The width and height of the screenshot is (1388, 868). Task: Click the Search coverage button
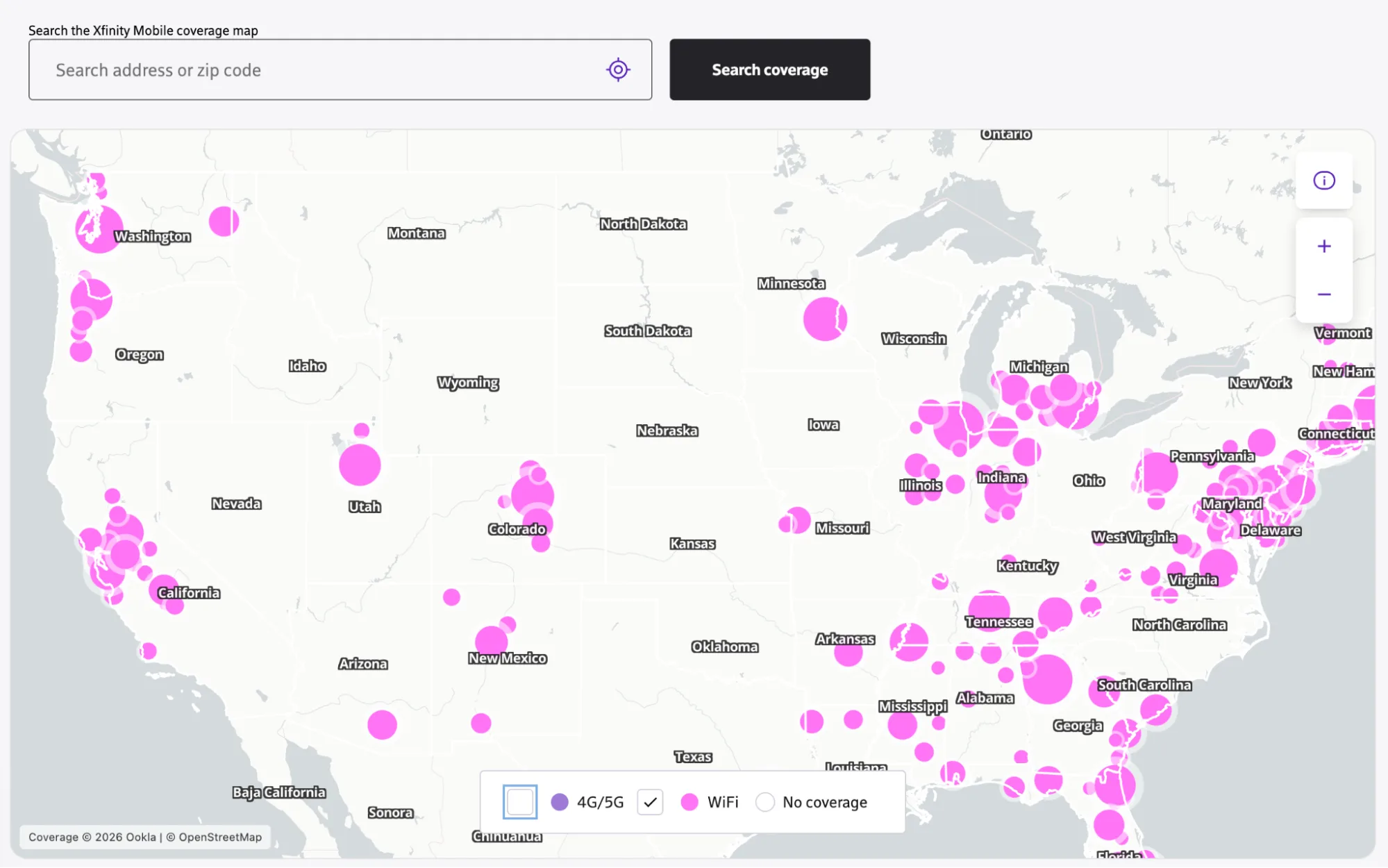point(769,69)
